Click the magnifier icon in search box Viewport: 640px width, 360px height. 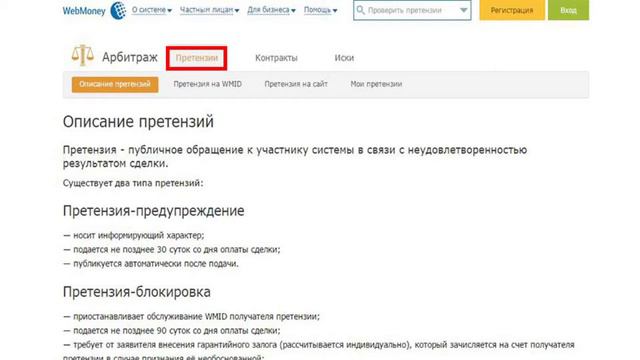pyautogui.click(x=360, y=10)
